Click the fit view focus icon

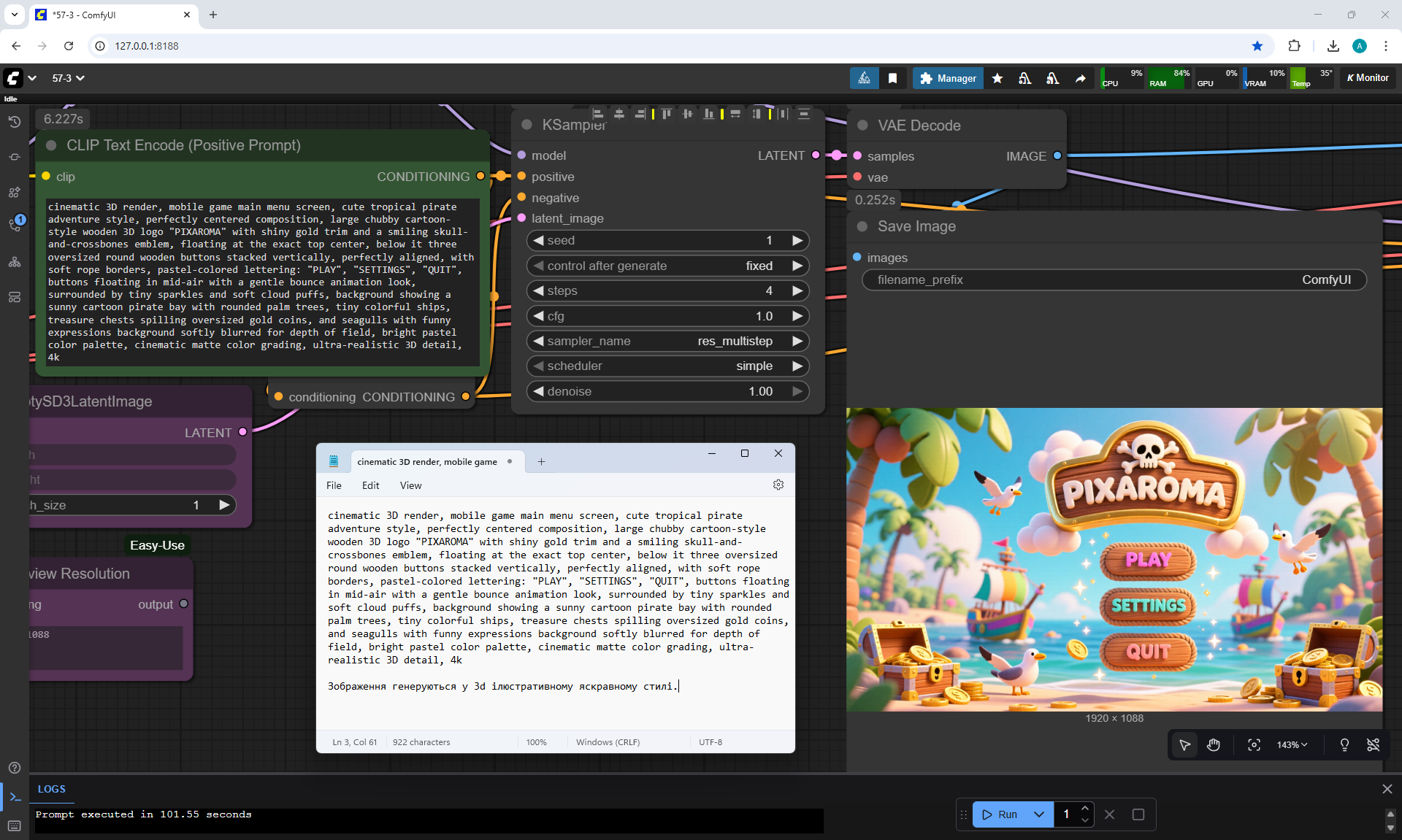pyautogui.click(x=1254, y=744)
